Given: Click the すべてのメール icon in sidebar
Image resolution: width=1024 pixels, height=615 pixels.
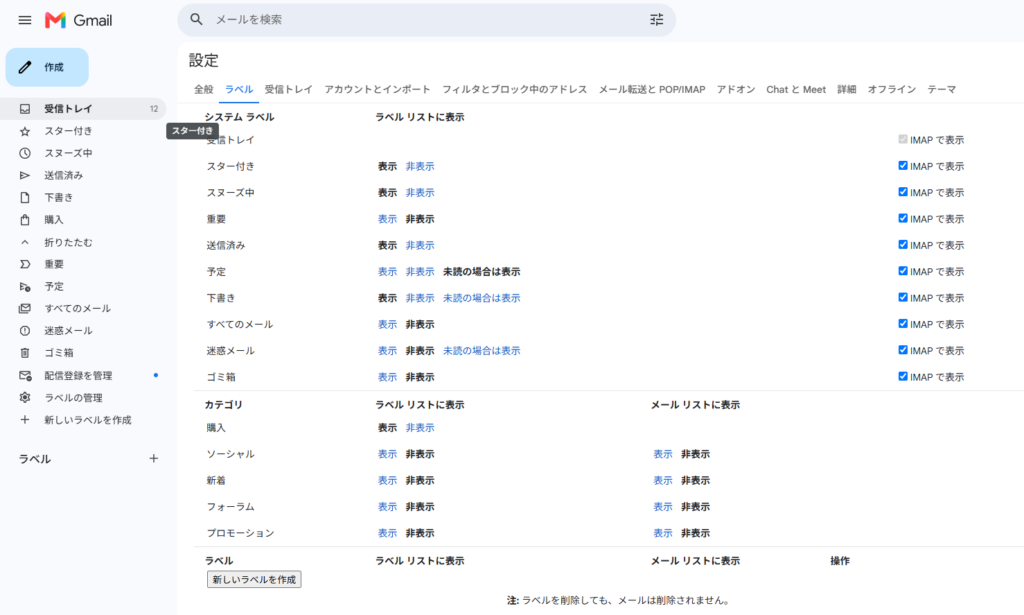Looking at the screenshot, I should (x=25, y=309).
